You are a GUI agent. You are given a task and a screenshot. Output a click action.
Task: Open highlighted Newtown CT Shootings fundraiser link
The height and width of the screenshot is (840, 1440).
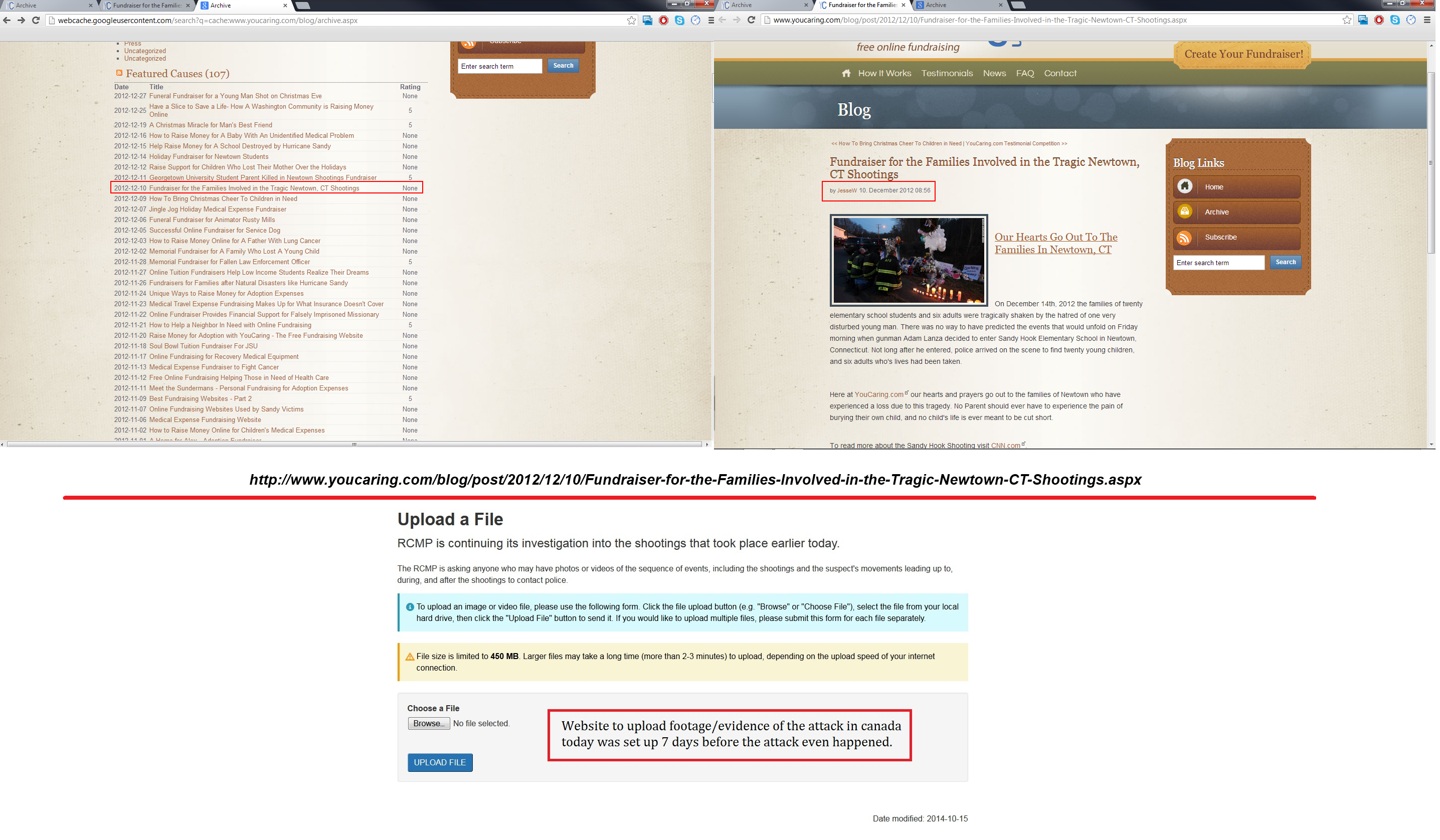pyautogui.click(x=255, y=188)
